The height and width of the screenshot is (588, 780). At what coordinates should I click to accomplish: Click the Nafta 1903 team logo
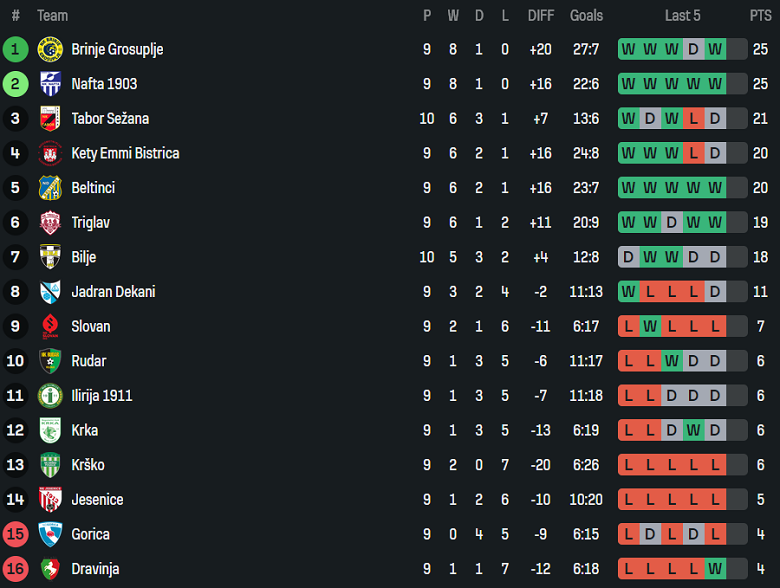pos(50,84)
